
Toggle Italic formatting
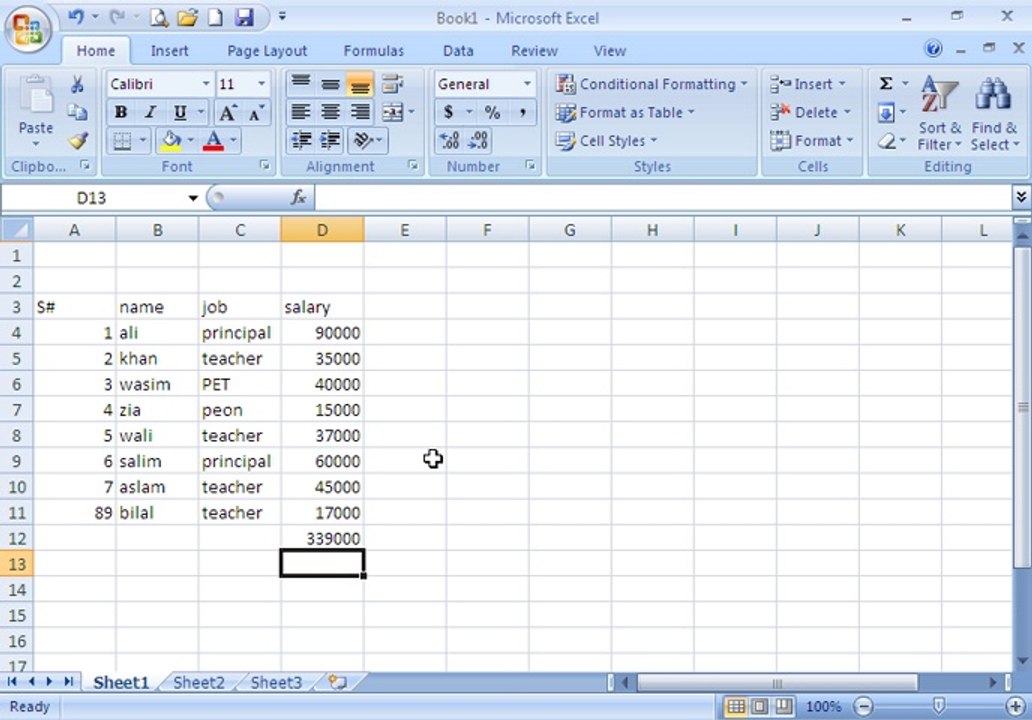coord(150,113)
